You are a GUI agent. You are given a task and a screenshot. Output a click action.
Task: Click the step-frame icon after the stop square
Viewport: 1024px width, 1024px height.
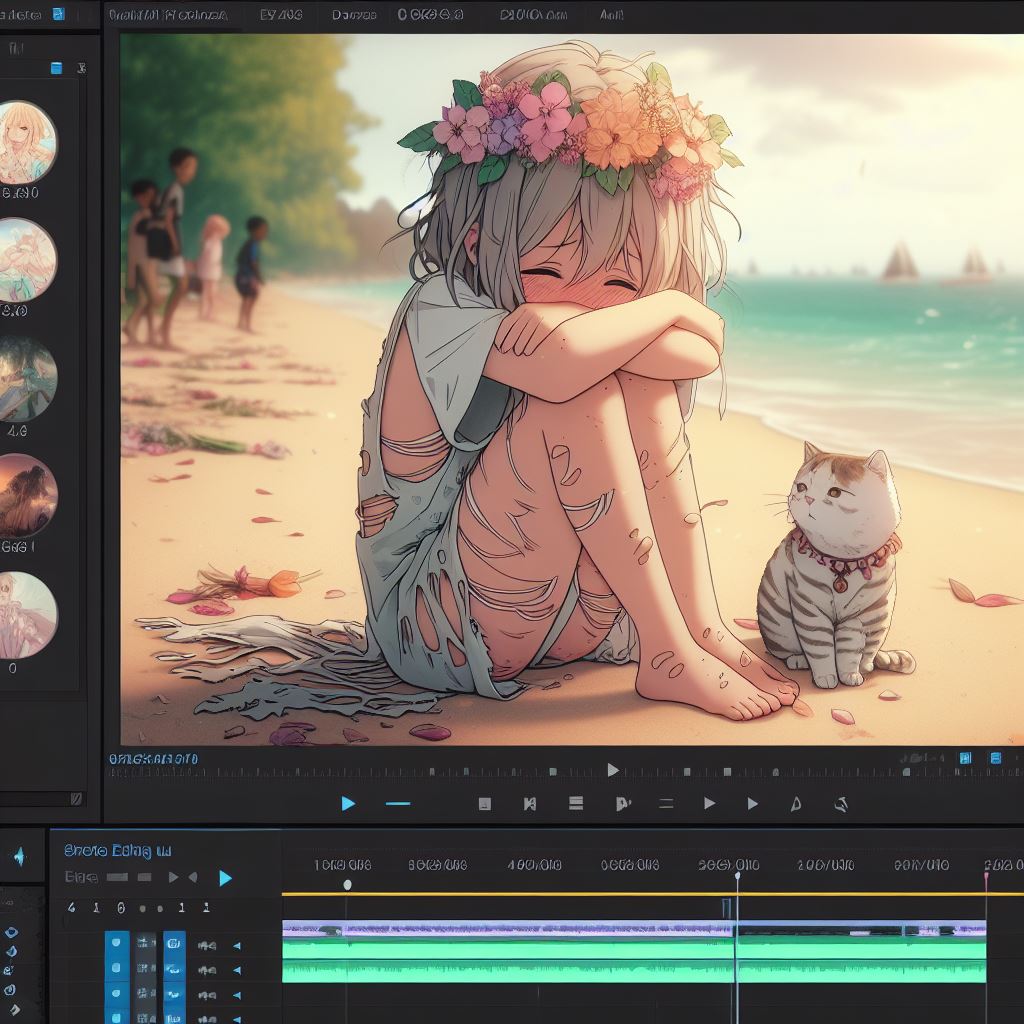point(530,804)
